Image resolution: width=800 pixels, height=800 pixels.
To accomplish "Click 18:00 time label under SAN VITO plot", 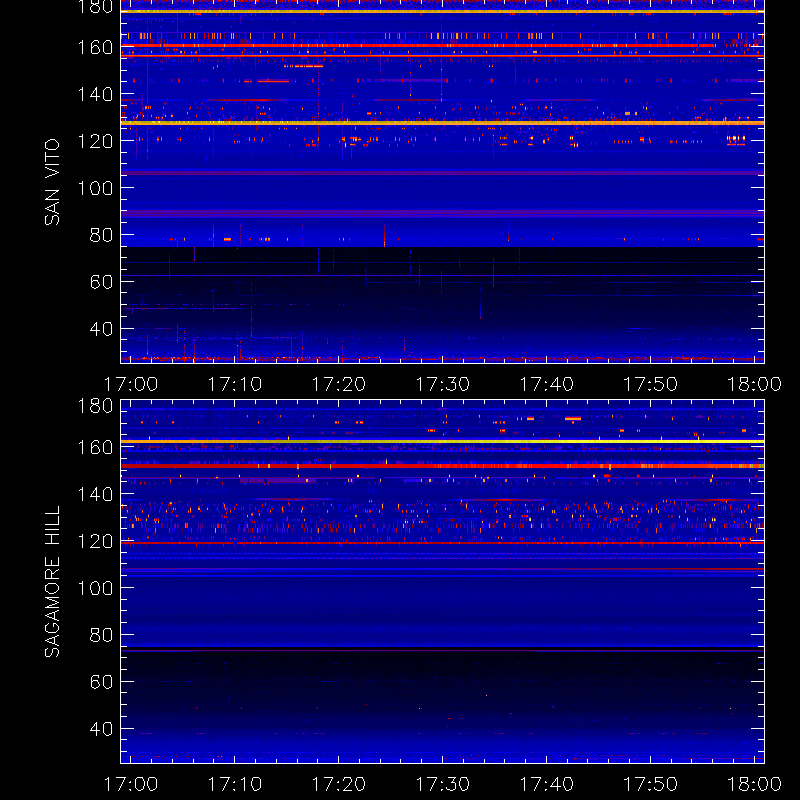I will [x=754, y=384].
